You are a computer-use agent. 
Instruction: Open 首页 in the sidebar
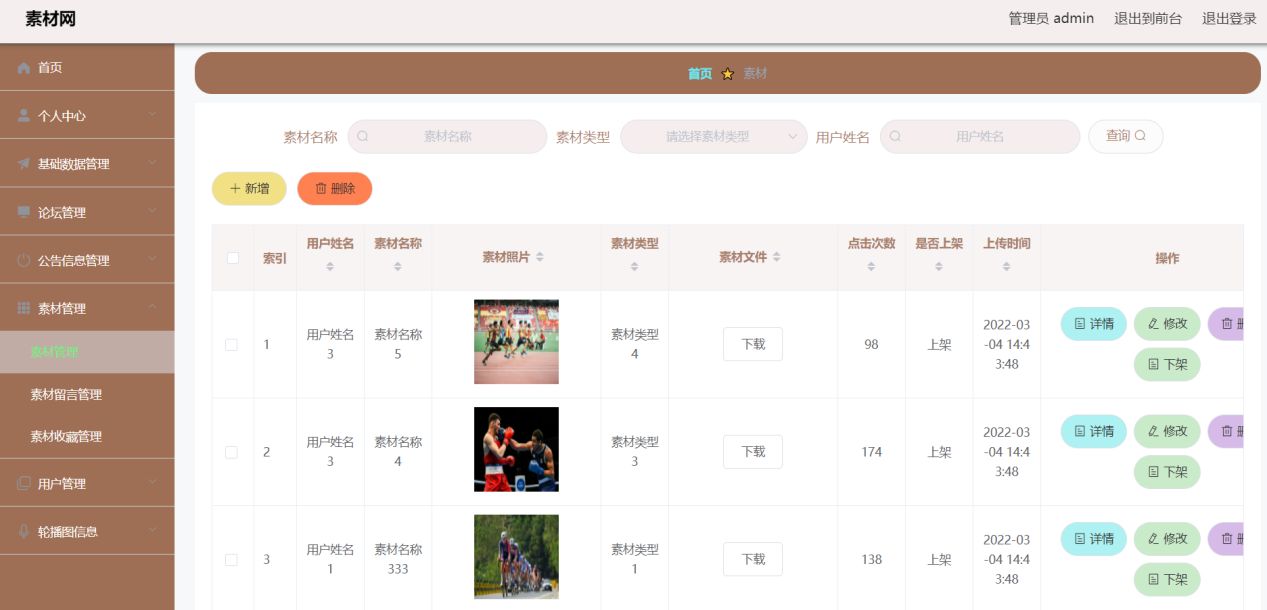coord(87,68)
